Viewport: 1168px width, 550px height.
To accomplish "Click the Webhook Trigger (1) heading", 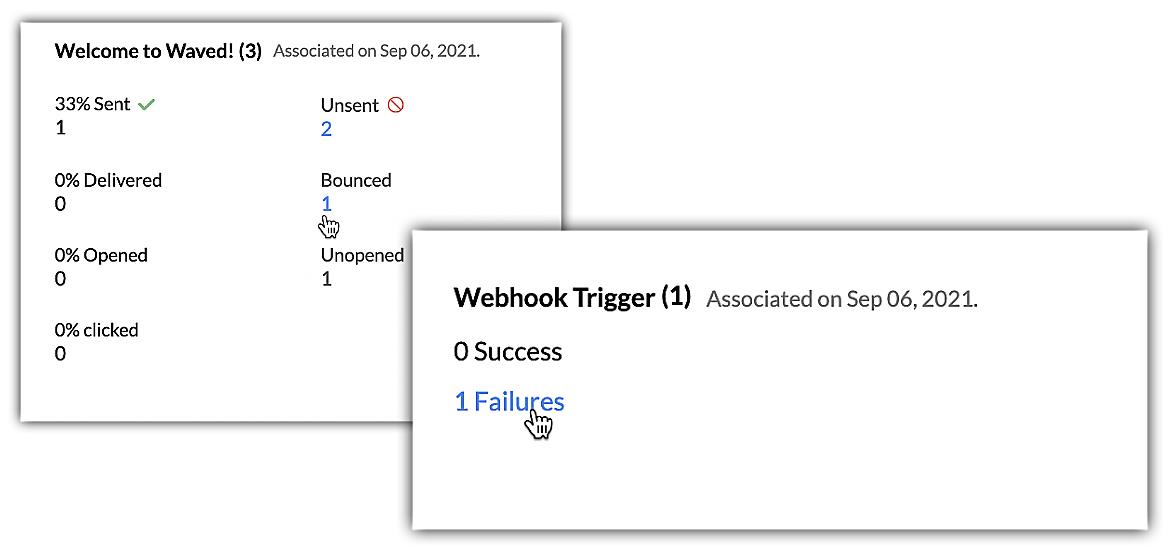I will coord(572,297).
